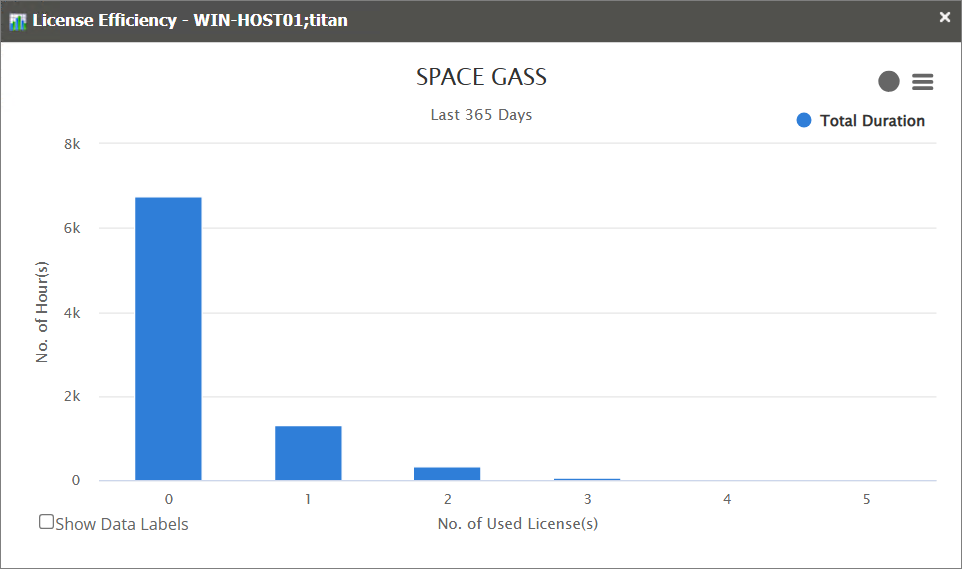
Task: Close the License Efficiency window
Action: (x=945, y=17)
